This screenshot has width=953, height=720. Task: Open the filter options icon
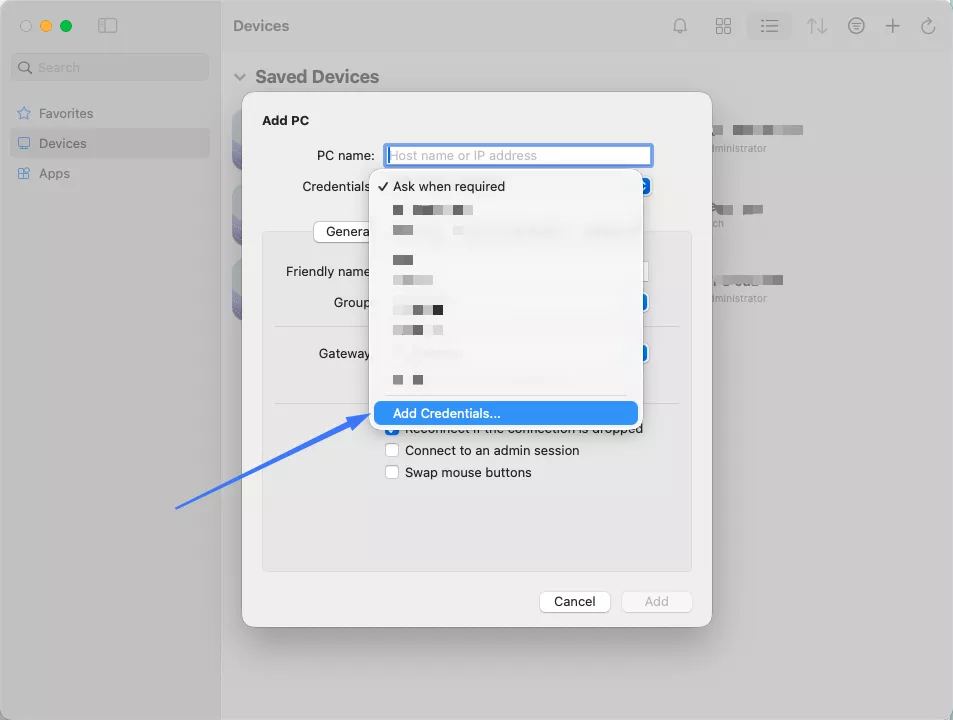856,26
